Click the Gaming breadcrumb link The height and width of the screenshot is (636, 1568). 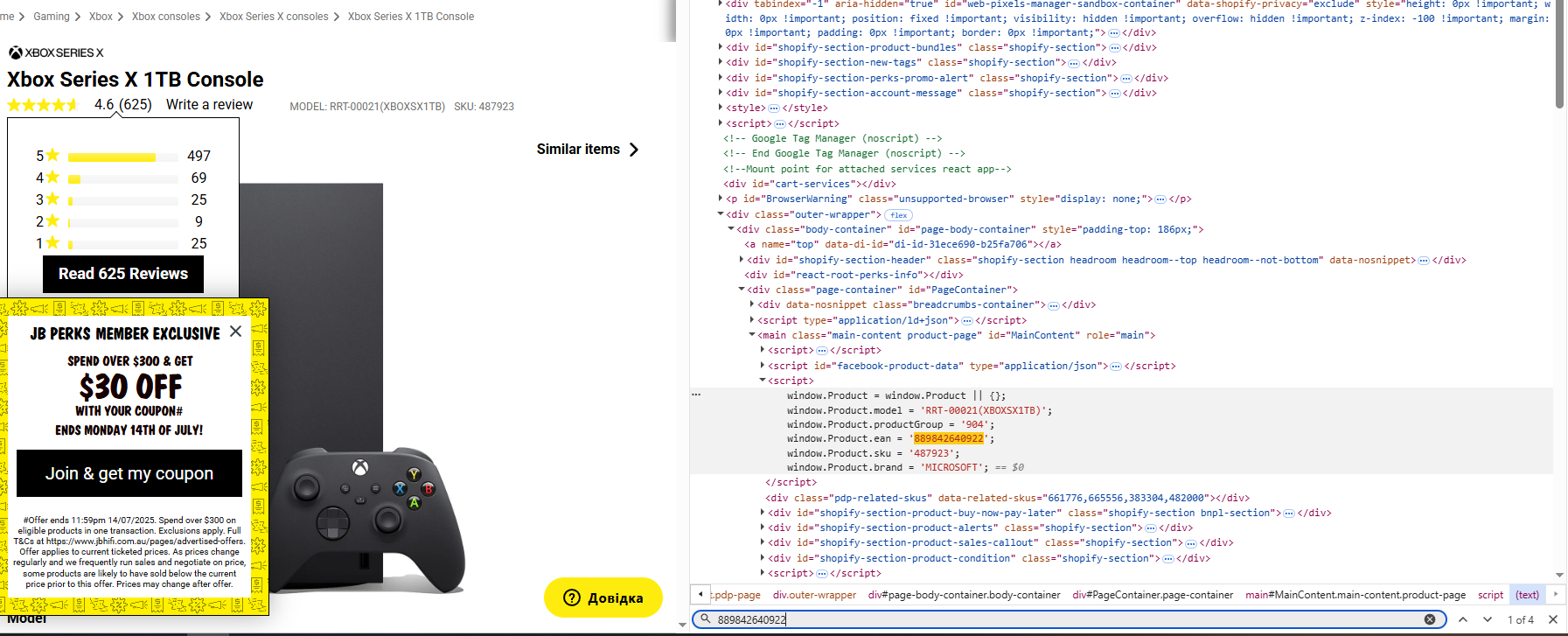[x=52, y=17]
